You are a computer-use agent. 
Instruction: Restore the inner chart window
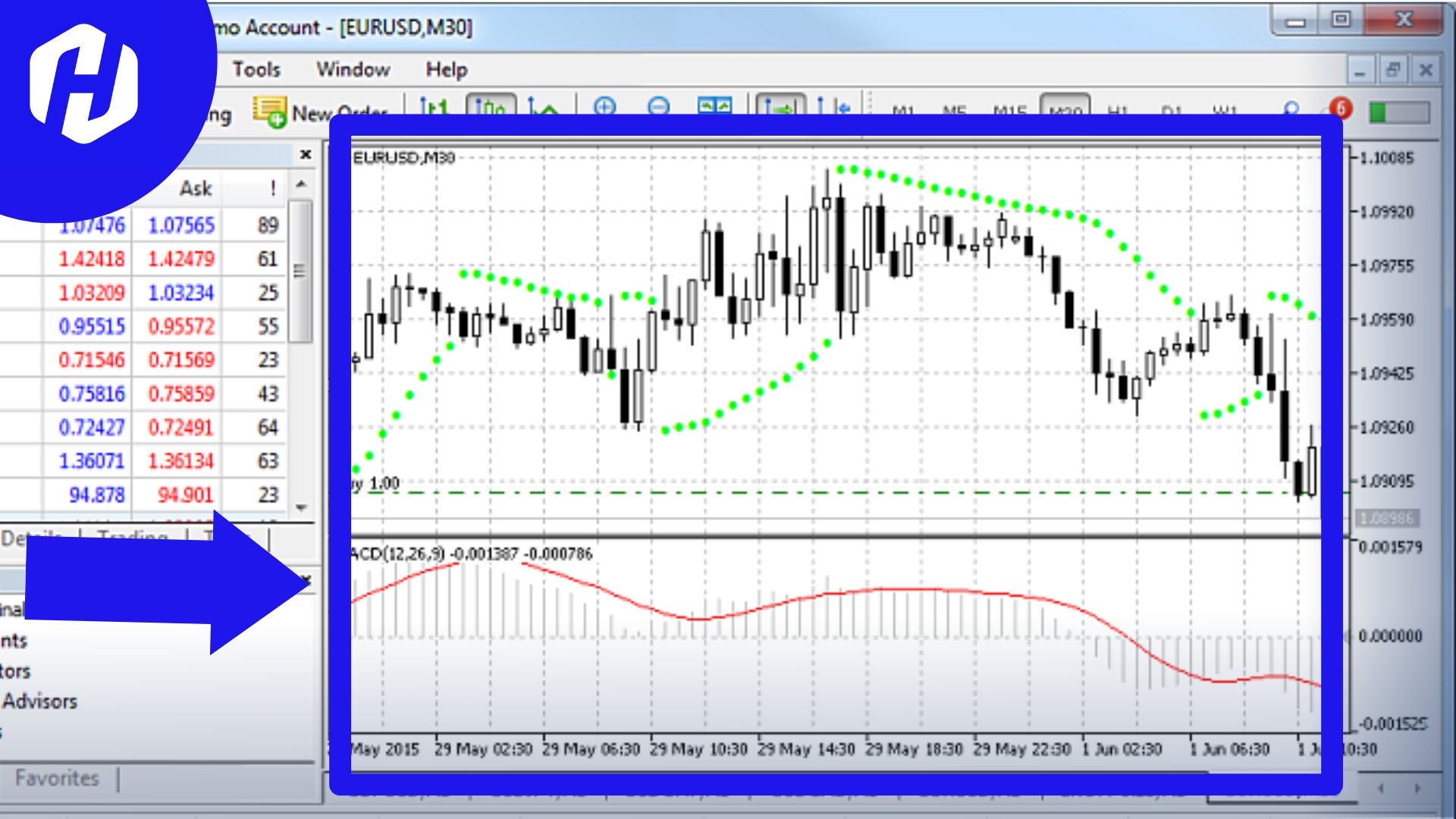[x=1393, y=71]
